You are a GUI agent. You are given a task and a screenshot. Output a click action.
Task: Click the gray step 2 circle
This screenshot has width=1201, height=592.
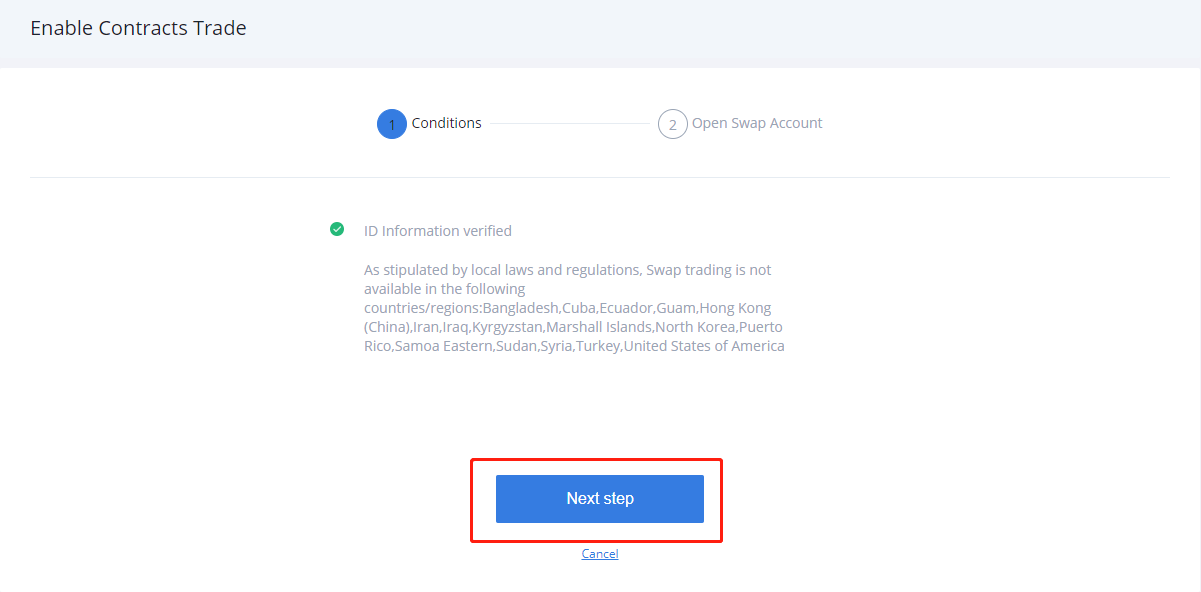tap(673, 124)
